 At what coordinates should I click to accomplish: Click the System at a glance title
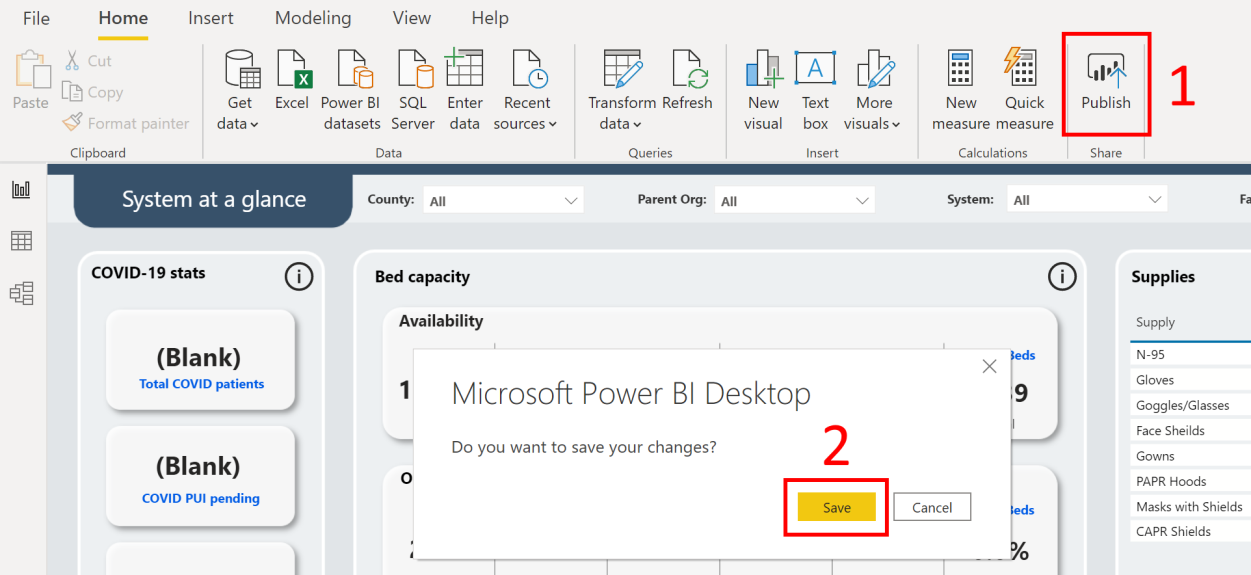[214, 199]
